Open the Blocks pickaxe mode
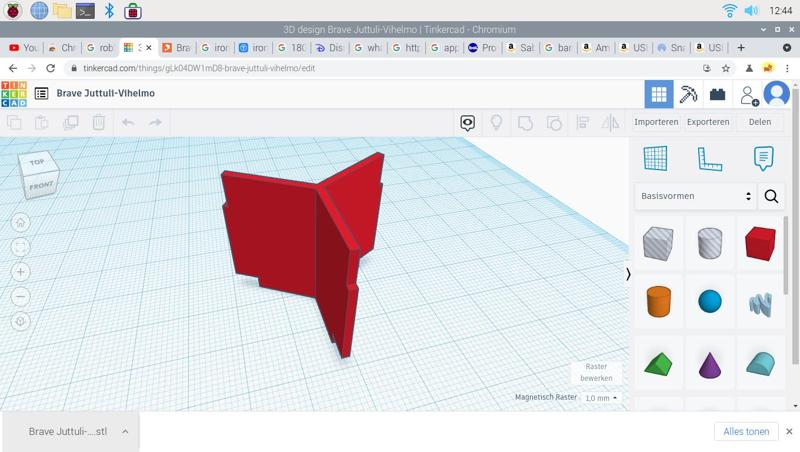Screen dimensions: 800x452 click(x=688, y=94)
